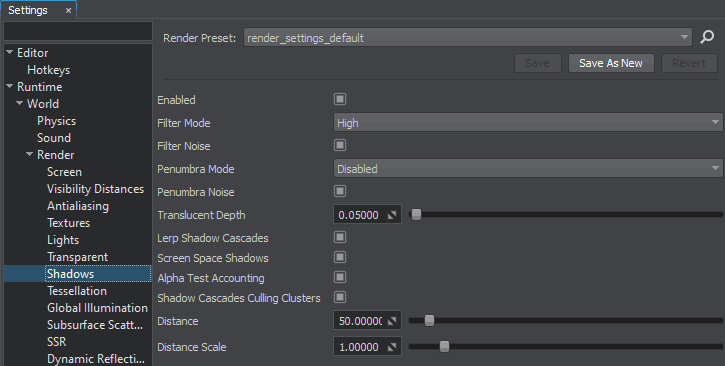Click the Translucent Depth value drag-arrow icon

click(392, 215)
